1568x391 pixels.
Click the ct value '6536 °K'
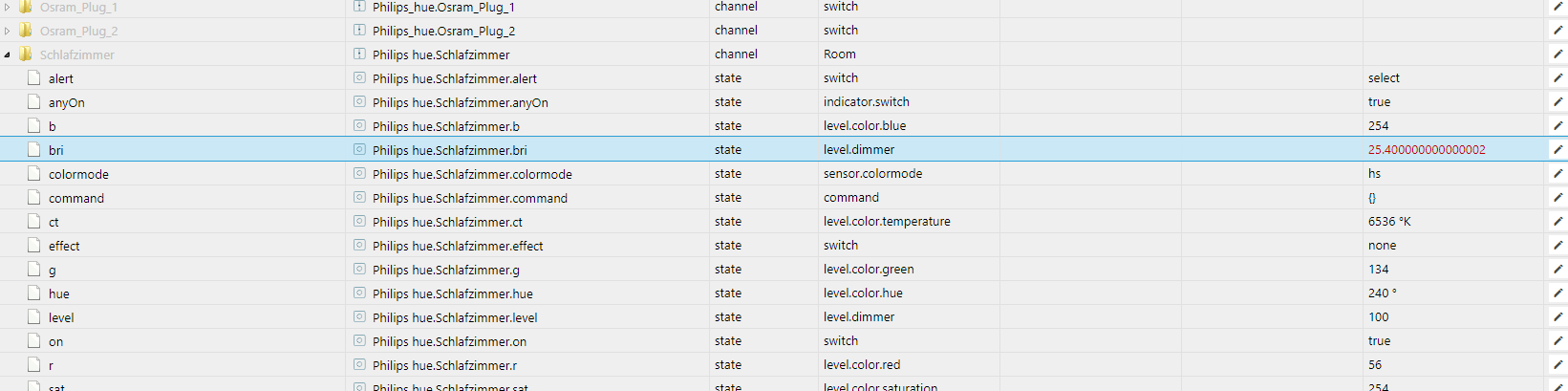1389,222
